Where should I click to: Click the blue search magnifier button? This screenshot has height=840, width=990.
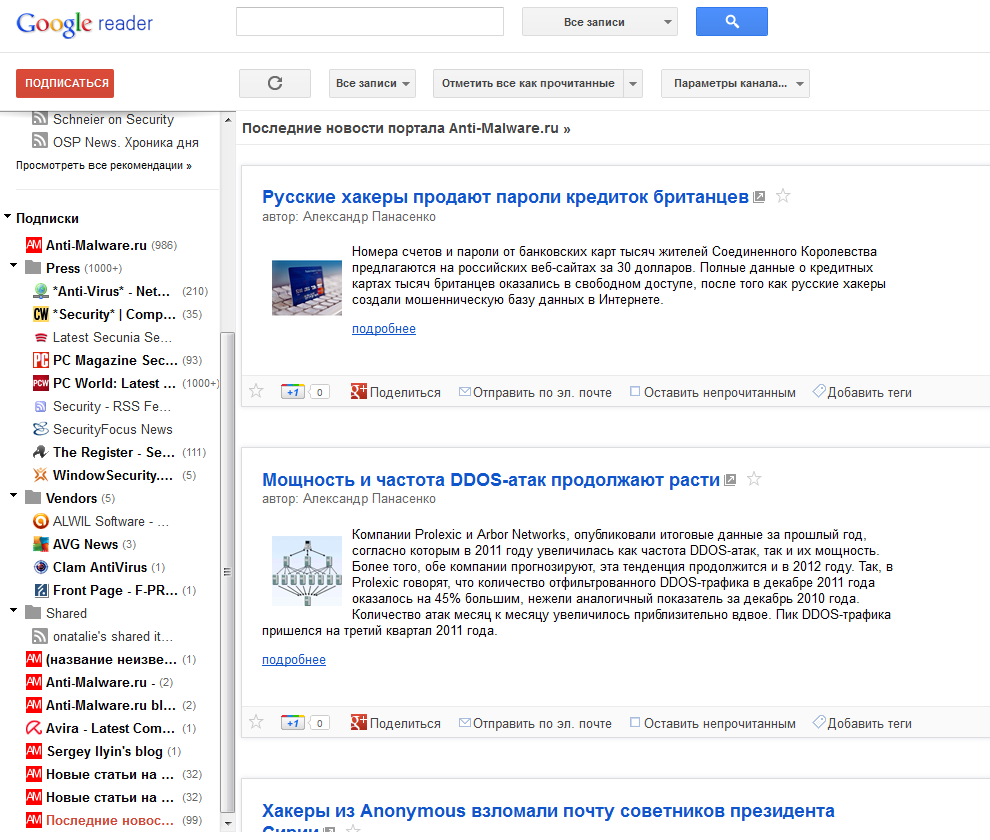click(x=732, y=21)
